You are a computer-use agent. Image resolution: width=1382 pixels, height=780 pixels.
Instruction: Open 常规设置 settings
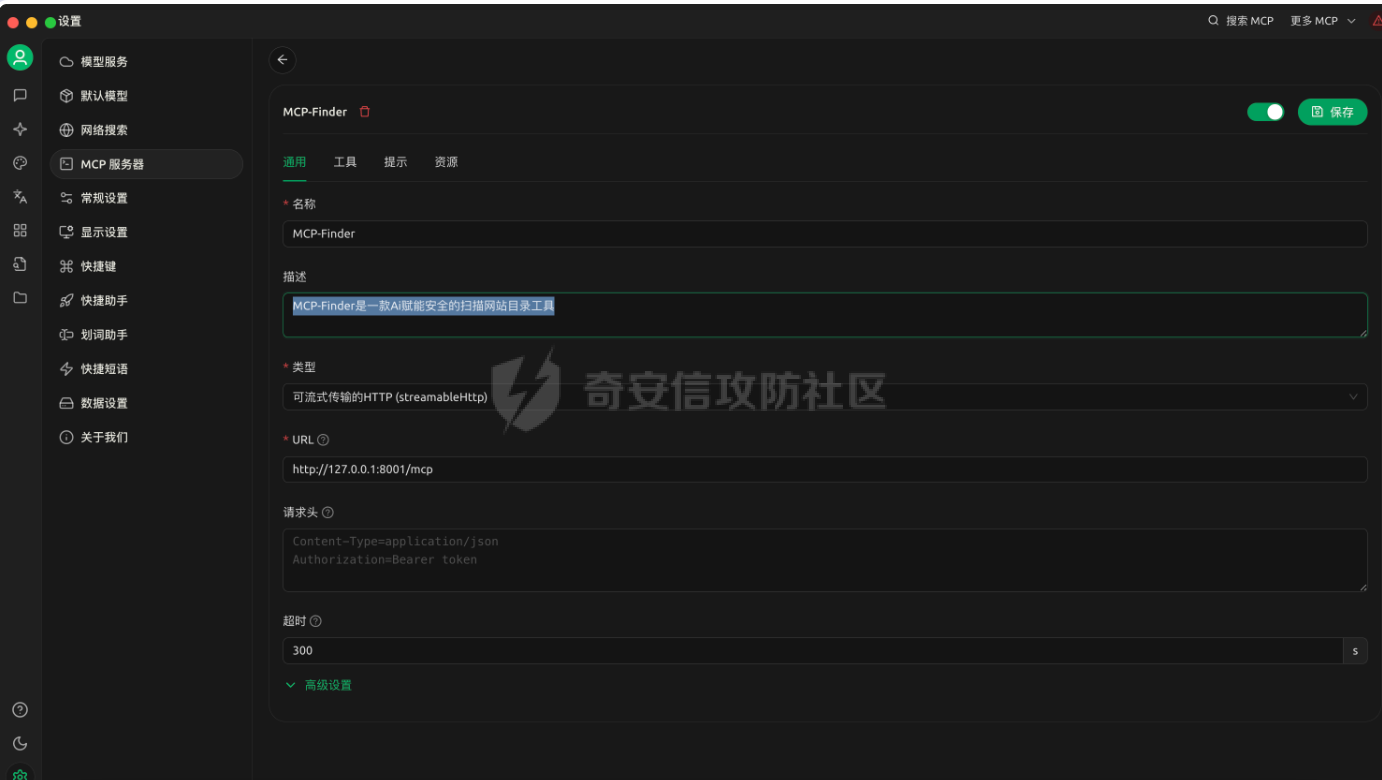146,198
